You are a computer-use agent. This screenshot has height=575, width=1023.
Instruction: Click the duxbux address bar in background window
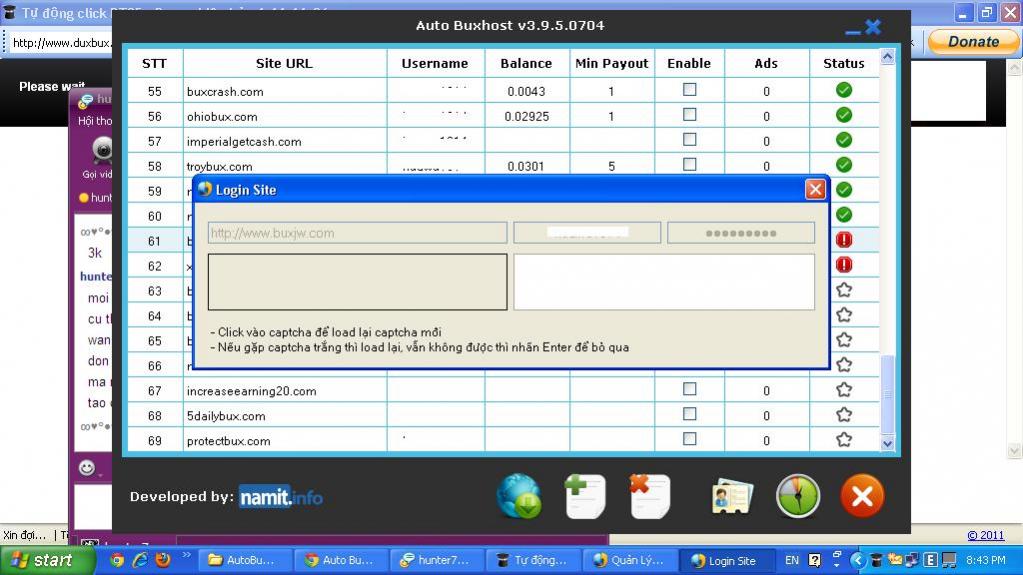click(62, 43)
